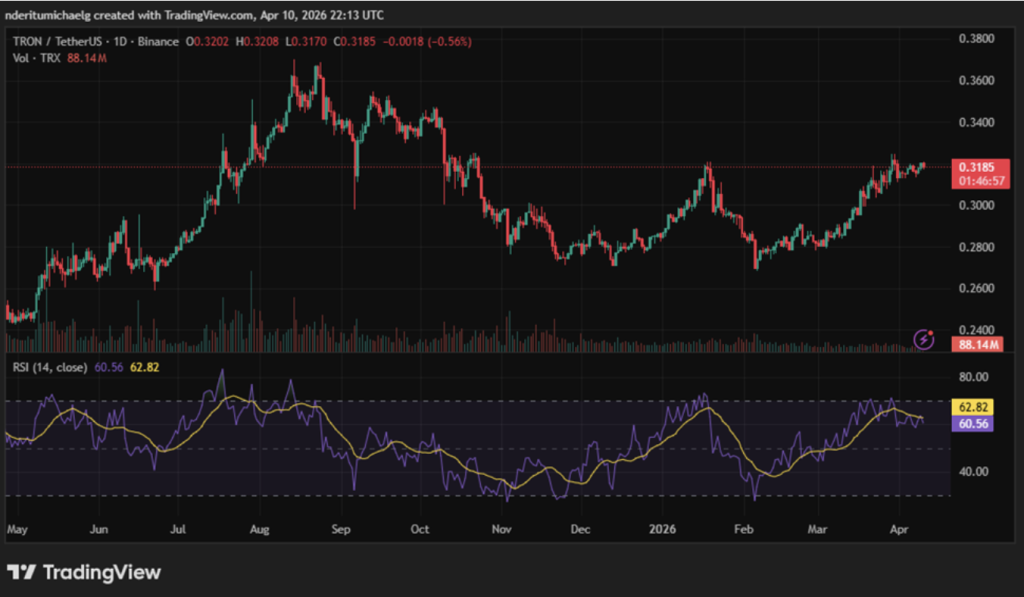Click the Nov label on the time axis
This screenshot has width=1024, height=597.
502,527
